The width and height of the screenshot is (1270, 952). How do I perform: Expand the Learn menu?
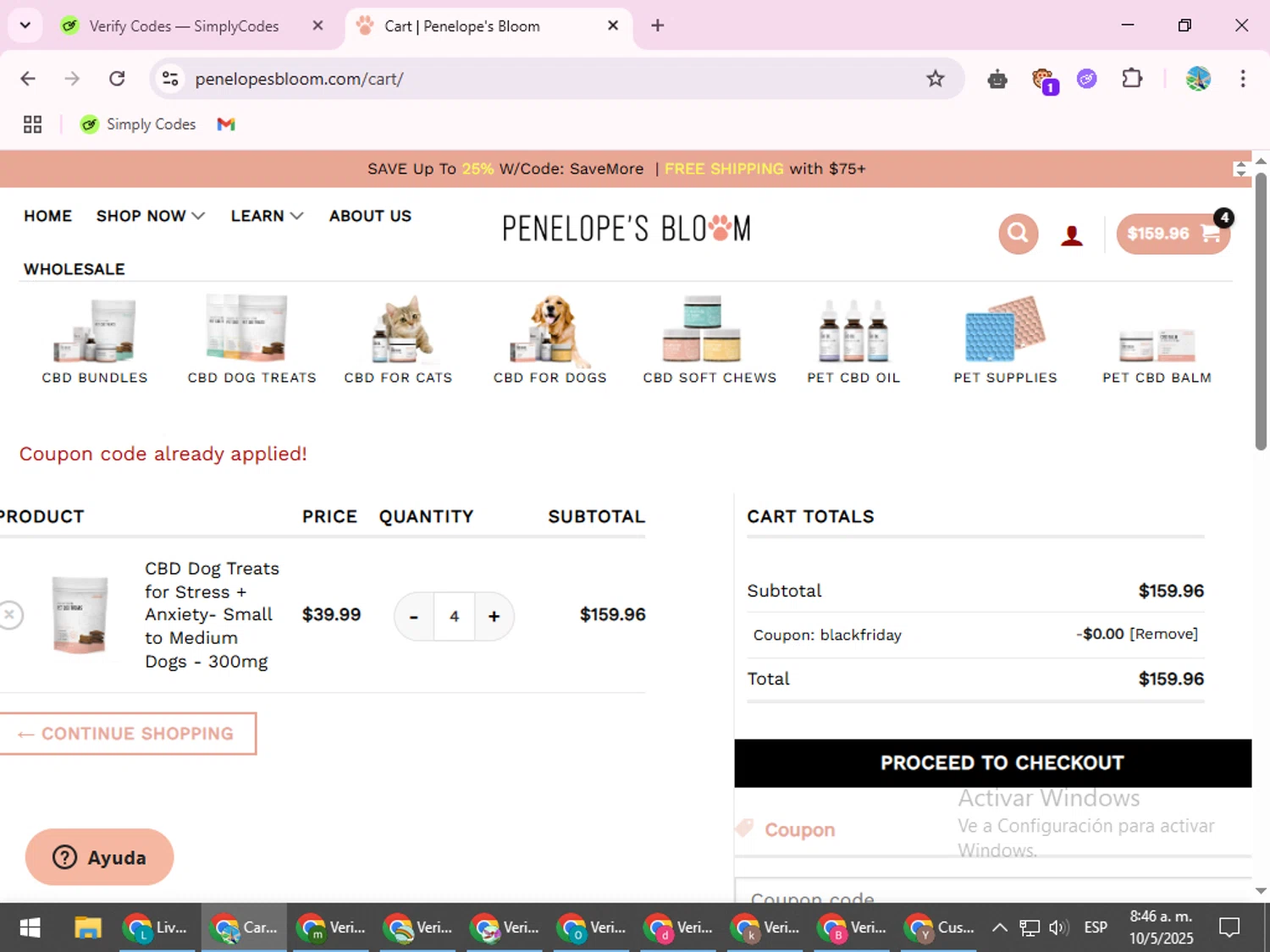267,216
